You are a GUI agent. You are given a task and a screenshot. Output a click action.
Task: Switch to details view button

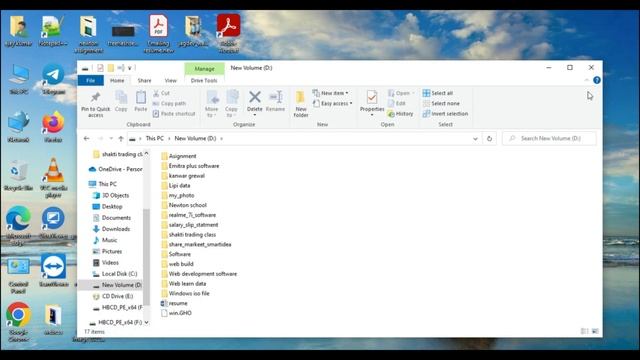[584, 331]
